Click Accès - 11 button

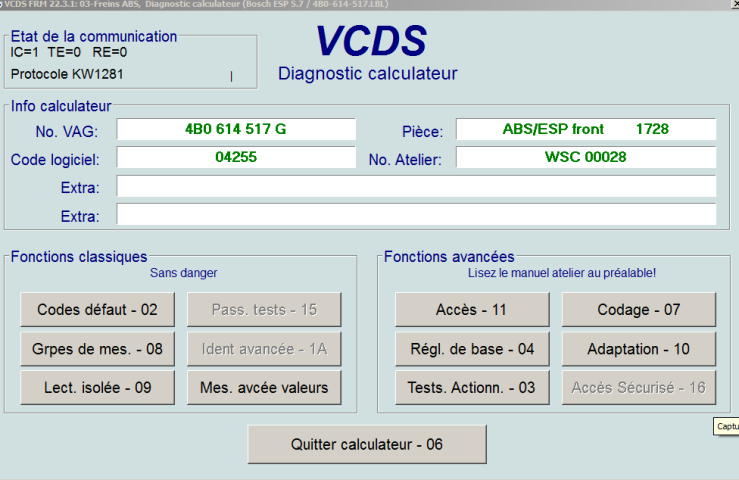coord(472,309)
